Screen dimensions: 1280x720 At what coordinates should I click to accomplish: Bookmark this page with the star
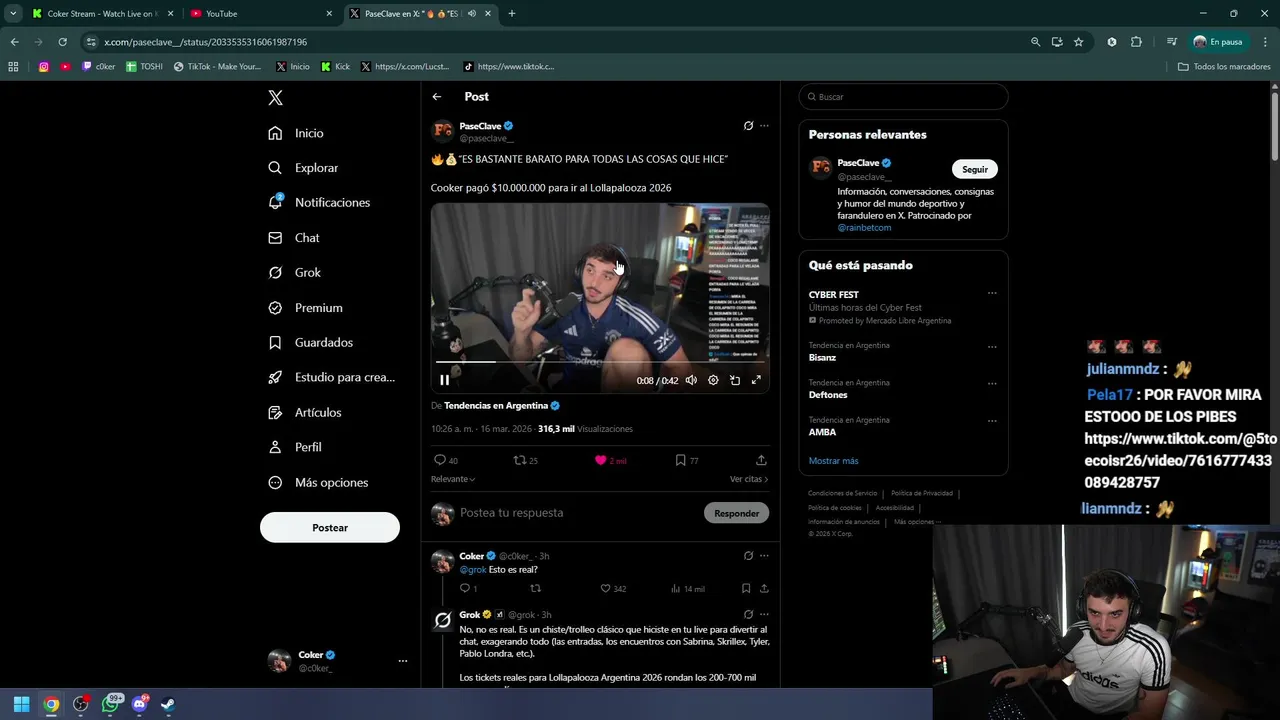pos(1078,42)
